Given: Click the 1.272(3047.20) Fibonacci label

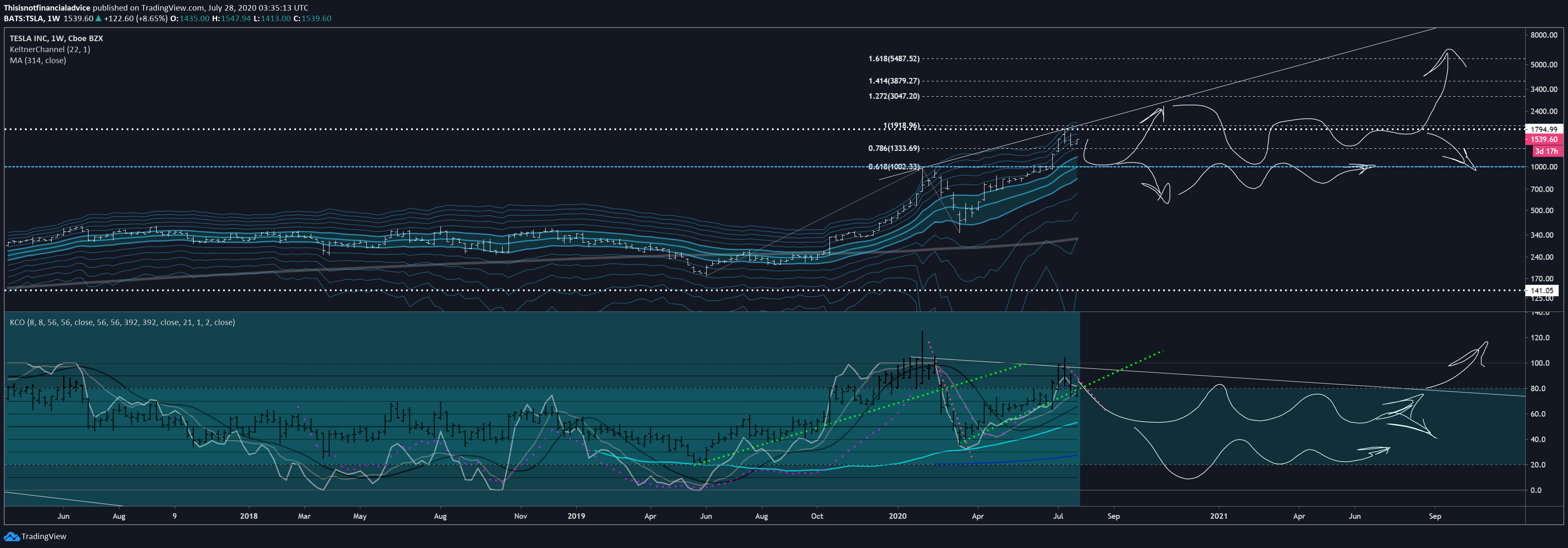Looking at the screenshot, I should (893, 96).
